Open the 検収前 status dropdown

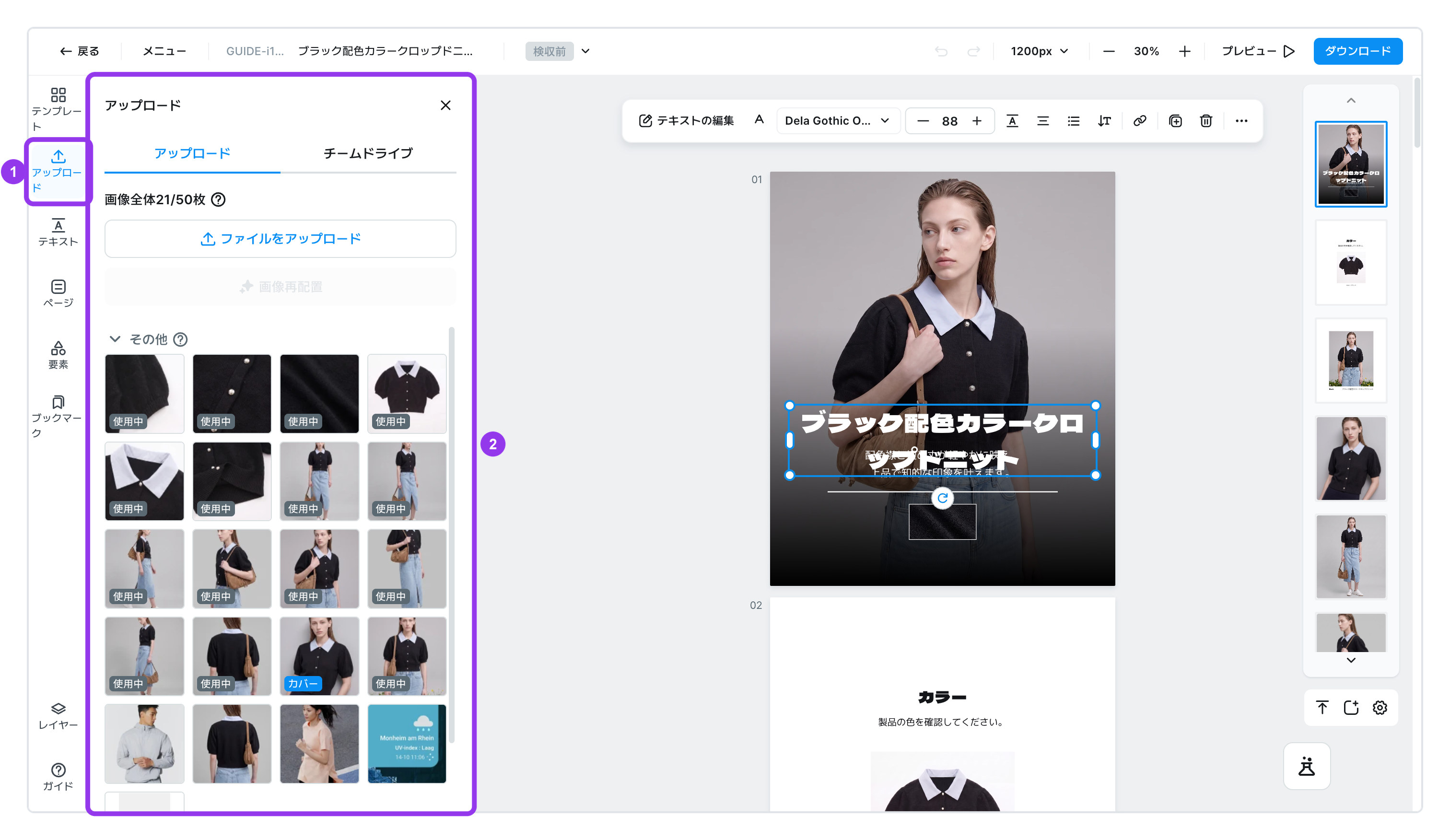click(558, 51)
